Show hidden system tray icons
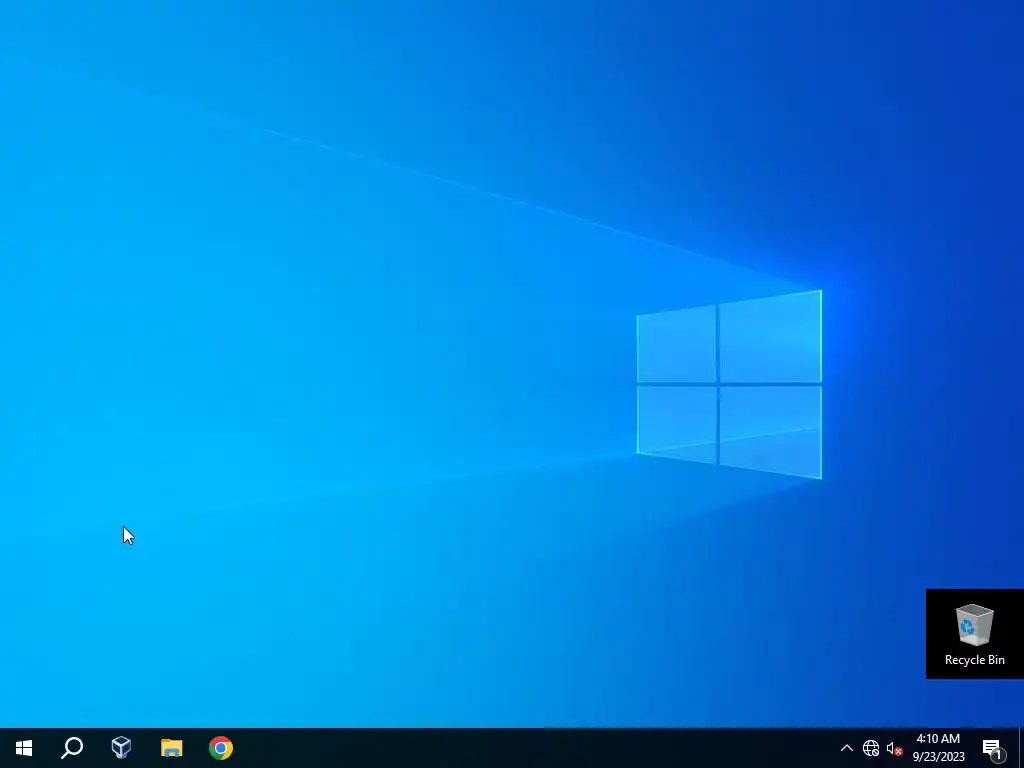Viewport: 1024px width, 768px height. coord(846,748)
